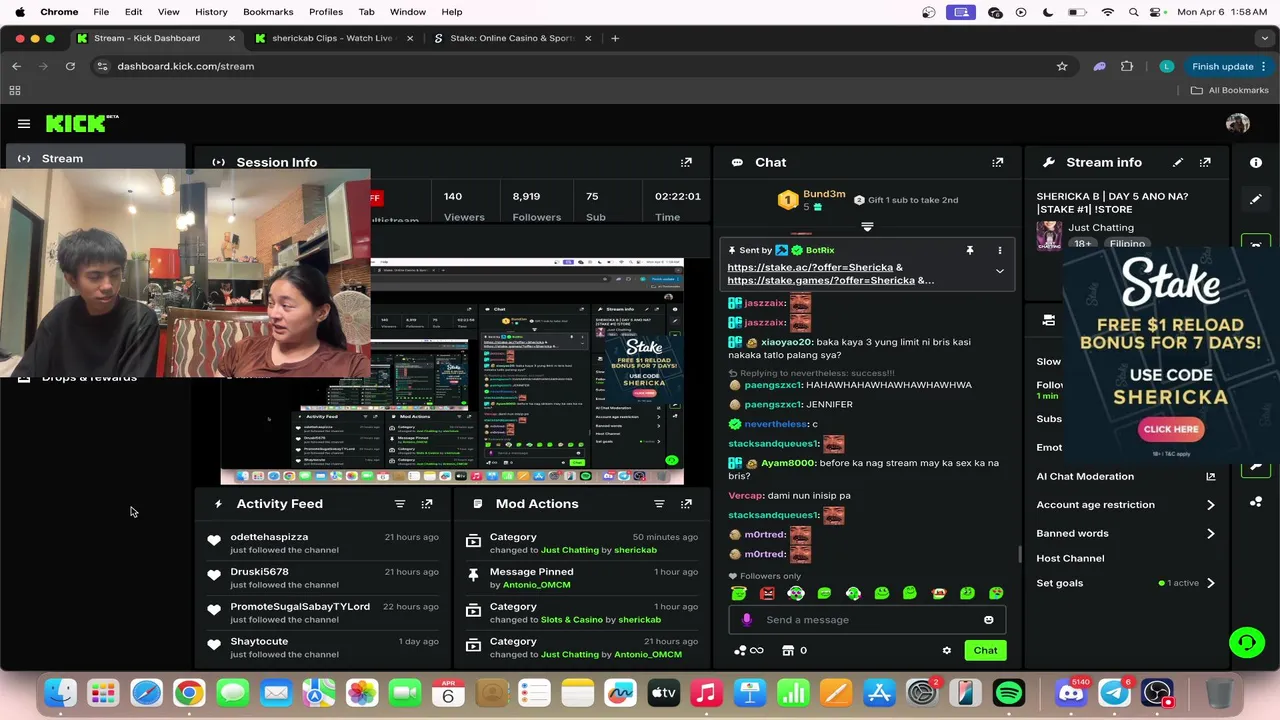The height and width of the screenshot is (720, 1280).
Task: Open chat settings gear
Action: [947, 650]
